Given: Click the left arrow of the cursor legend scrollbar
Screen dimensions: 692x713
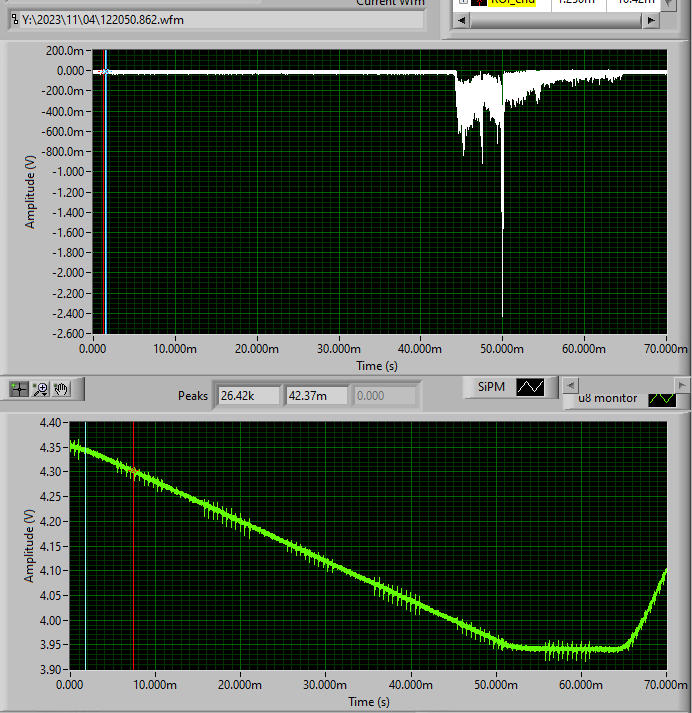Looking at the screenshot, I should tap(461, 20).
